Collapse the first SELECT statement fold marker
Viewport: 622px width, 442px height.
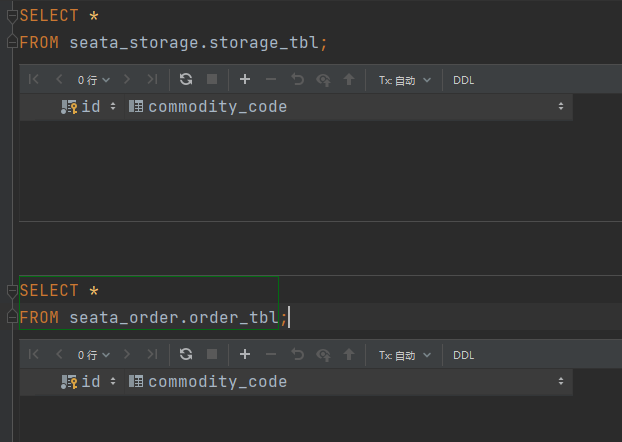[x=12, y=15]
